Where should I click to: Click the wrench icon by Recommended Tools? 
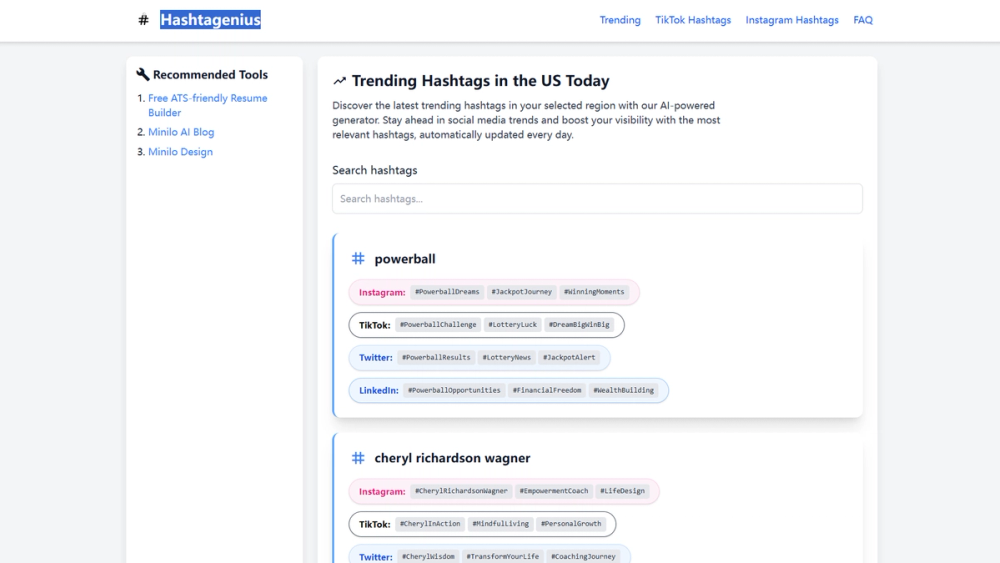tap(143, 75)
